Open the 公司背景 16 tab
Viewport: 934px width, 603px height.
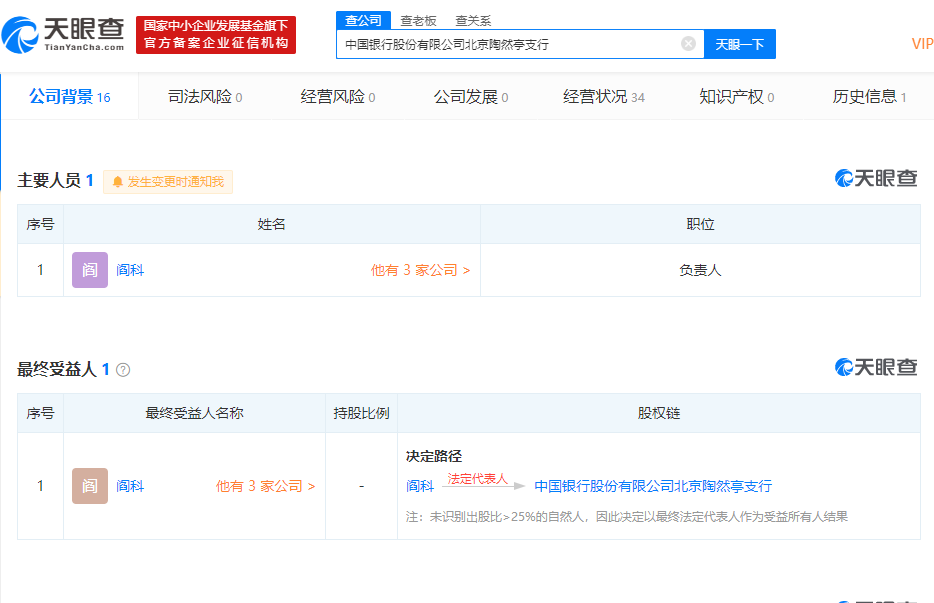pyautogui.click(x=70, y=97)
